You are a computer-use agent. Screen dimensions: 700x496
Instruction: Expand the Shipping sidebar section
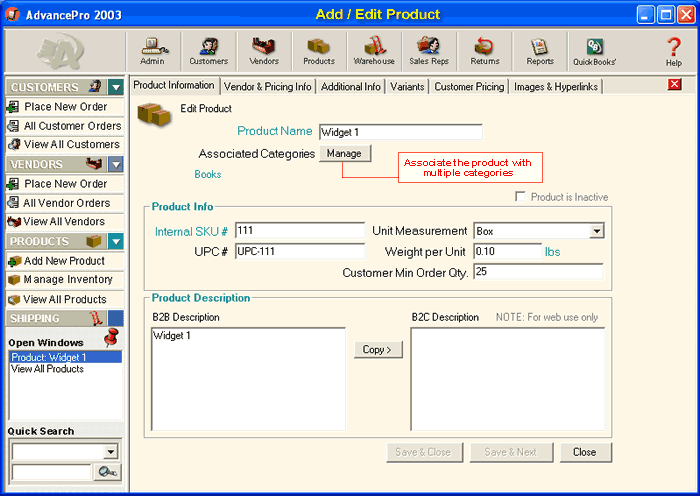116,318
